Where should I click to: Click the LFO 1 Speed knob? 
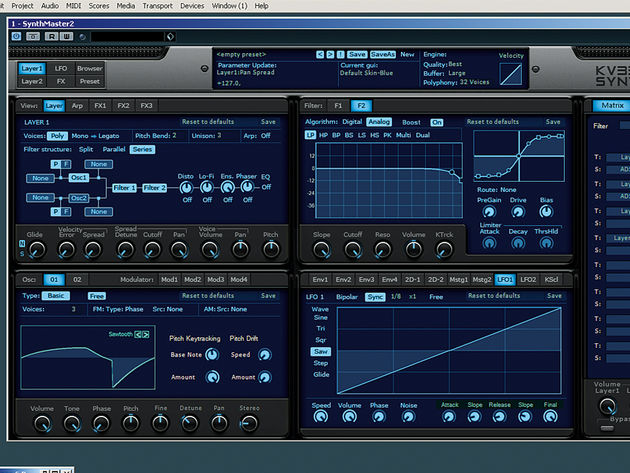(321, 417)
